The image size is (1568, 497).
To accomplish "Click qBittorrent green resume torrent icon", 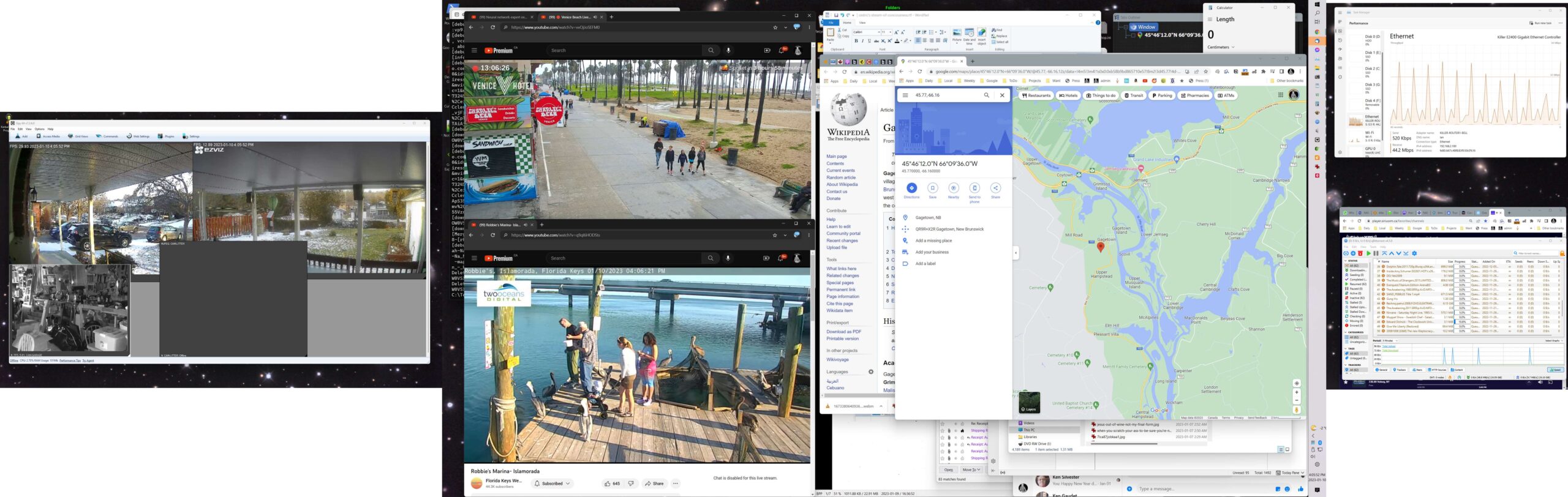I will (x=1368, y=253).
